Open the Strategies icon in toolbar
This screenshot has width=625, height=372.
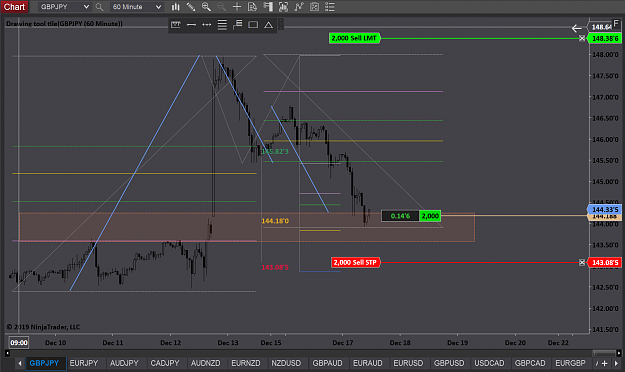pos(314,7)
